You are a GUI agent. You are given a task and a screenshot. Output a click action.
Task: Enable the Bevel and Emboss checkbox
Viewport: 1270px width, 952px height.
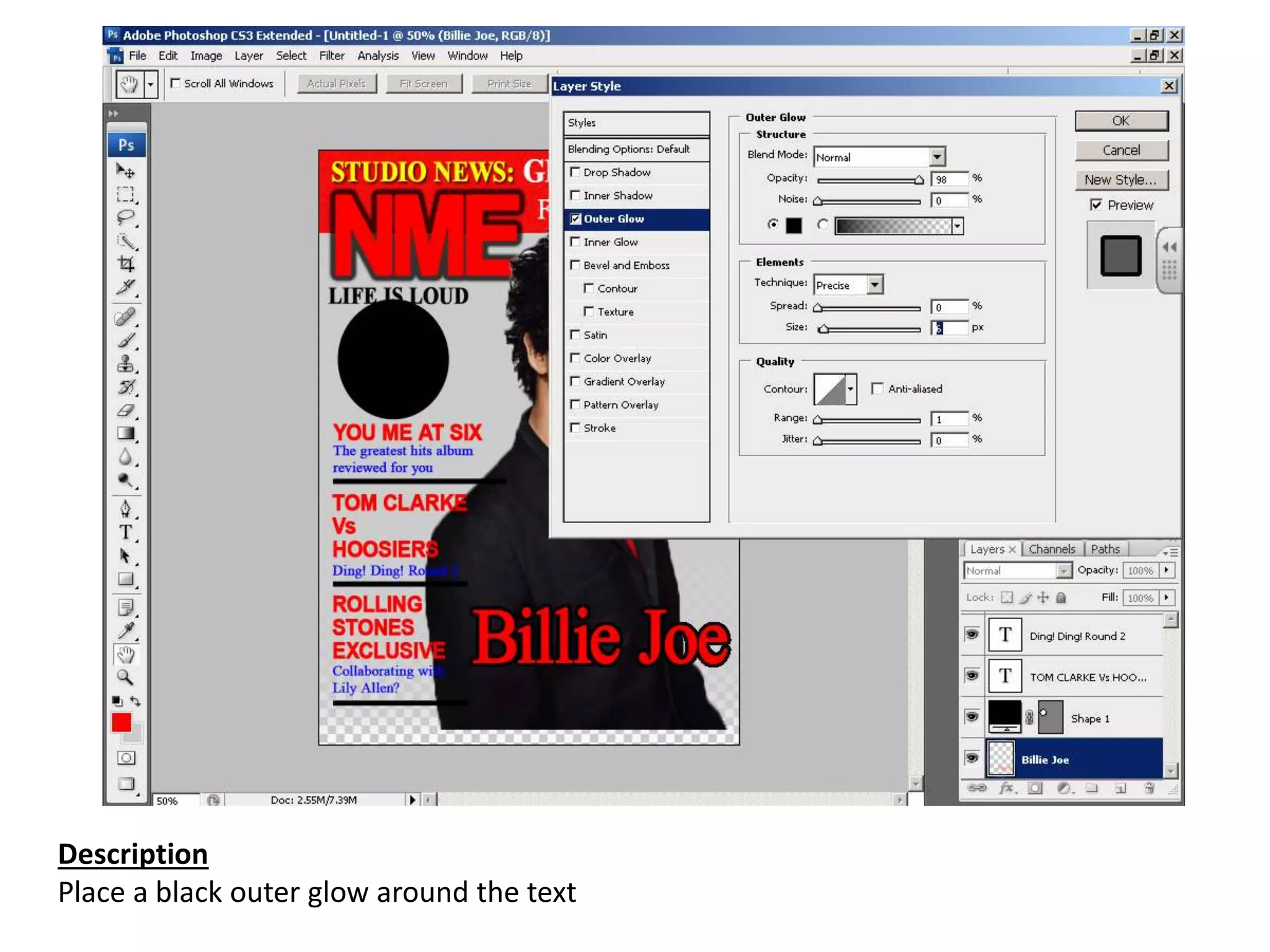(575, 265)
